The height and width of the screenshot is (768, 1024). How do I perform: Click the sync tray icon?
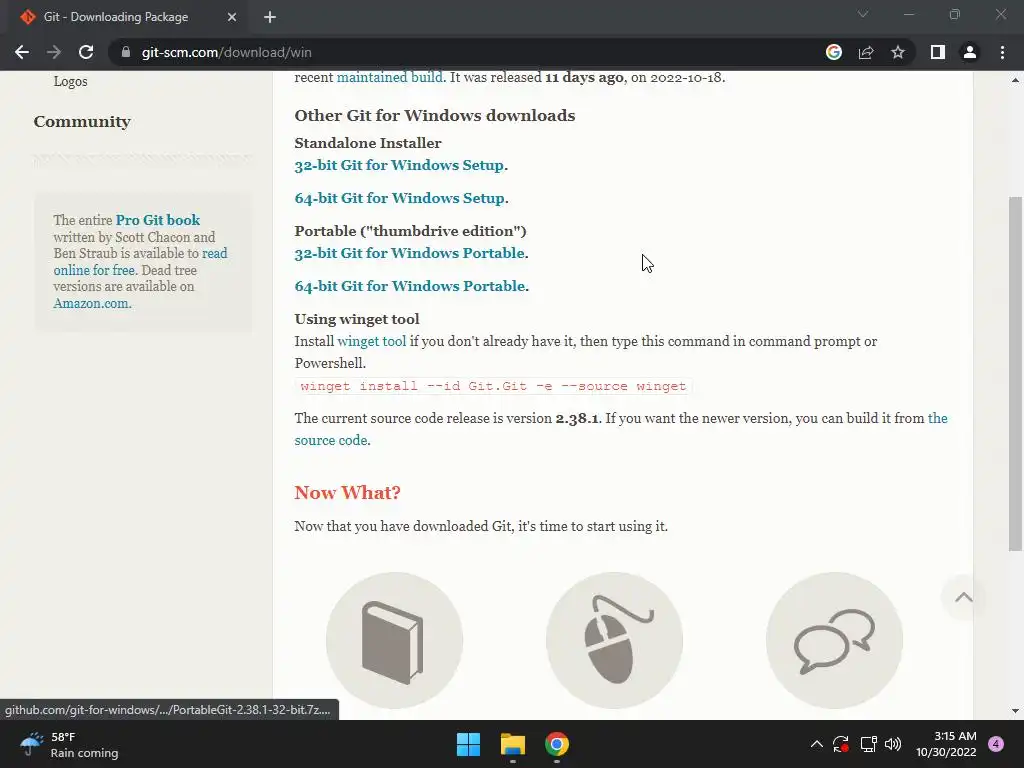840,744
